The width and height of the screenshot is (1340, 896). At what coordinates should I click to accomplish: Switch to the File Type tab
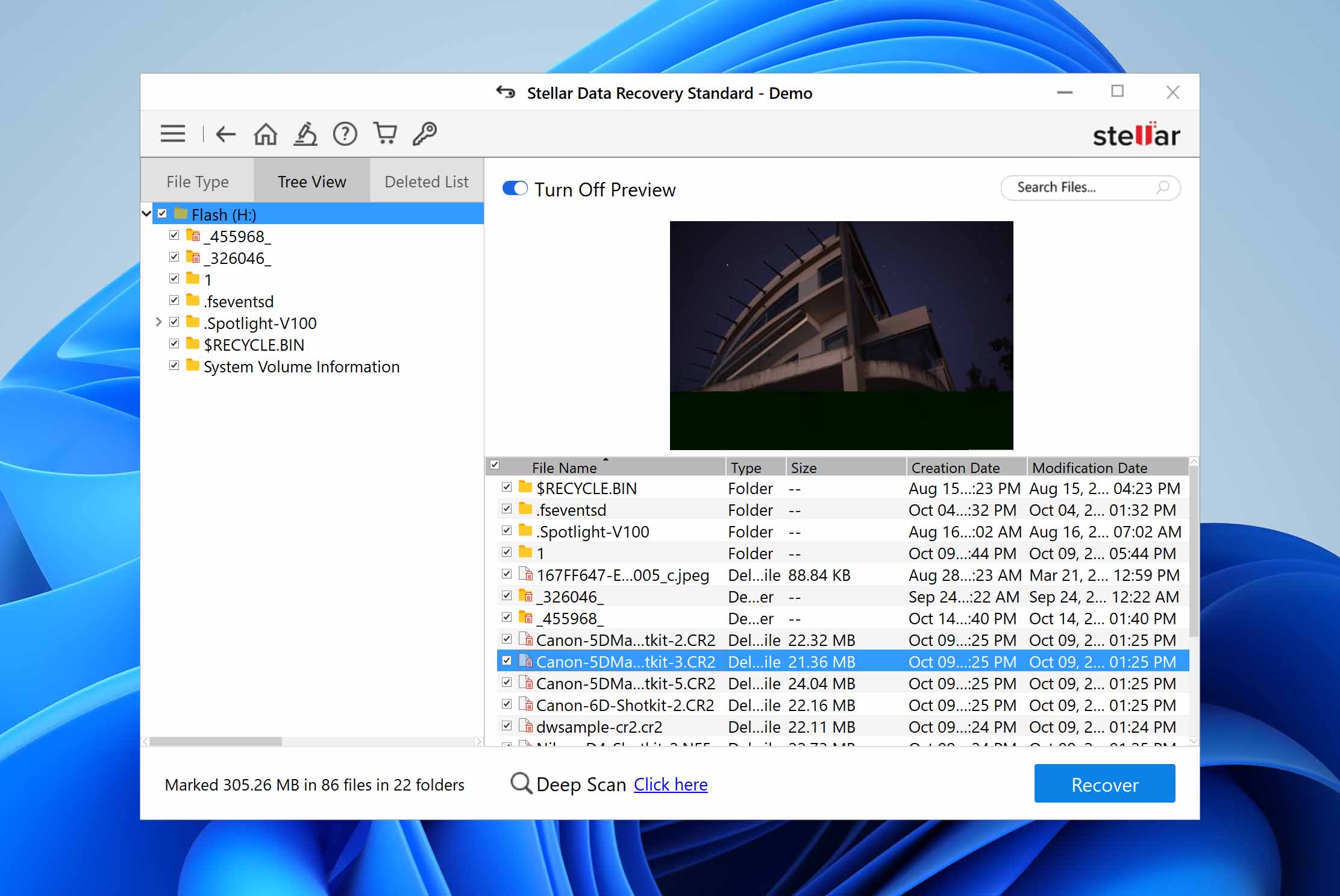click(198, 182)
